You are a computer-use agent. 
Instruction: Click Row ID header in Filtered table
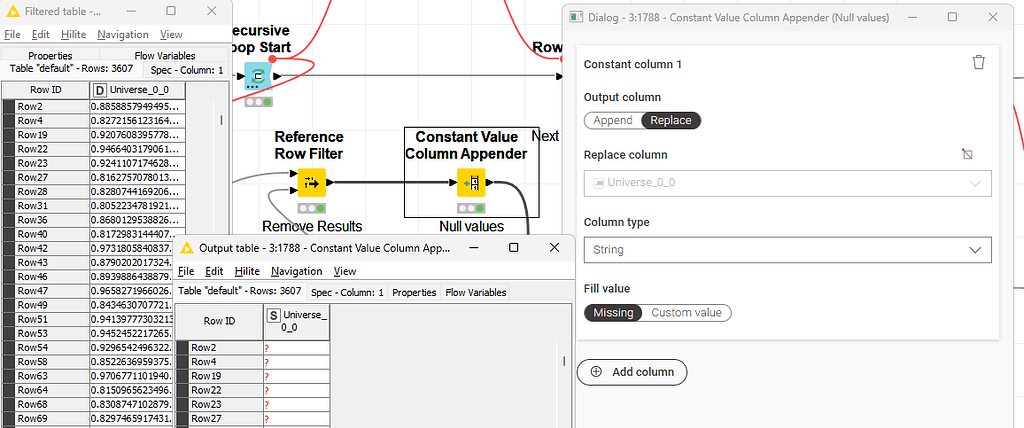[46, 90]
